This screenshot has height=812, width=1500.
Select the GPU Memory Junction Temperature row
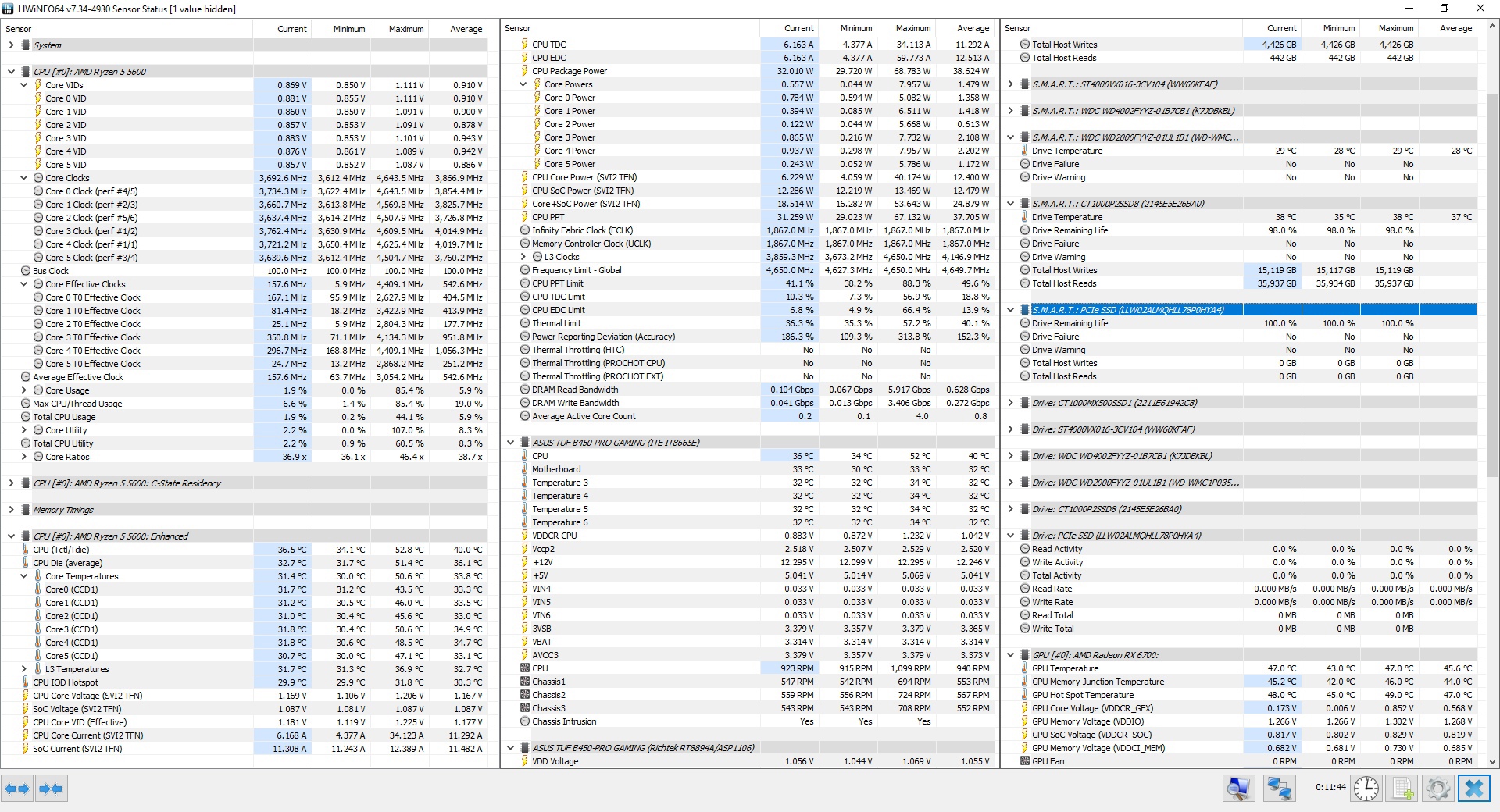[1240, 682]
